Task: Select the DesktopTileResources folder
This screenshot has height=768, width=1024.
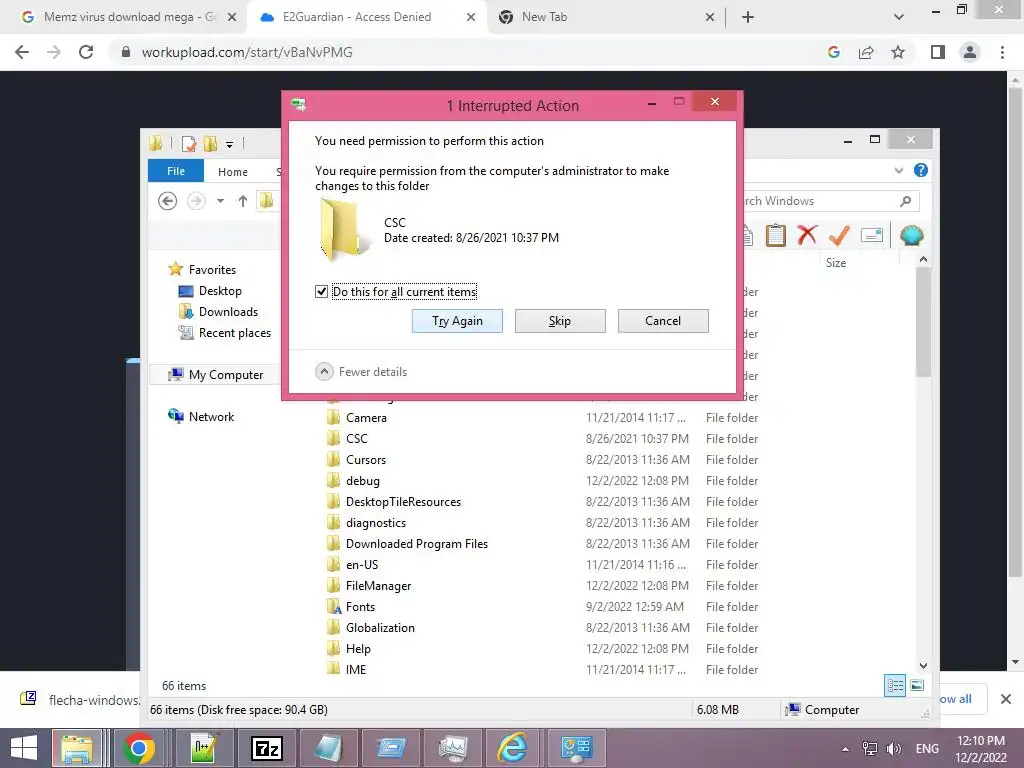Action: click(x=542, y=502)
